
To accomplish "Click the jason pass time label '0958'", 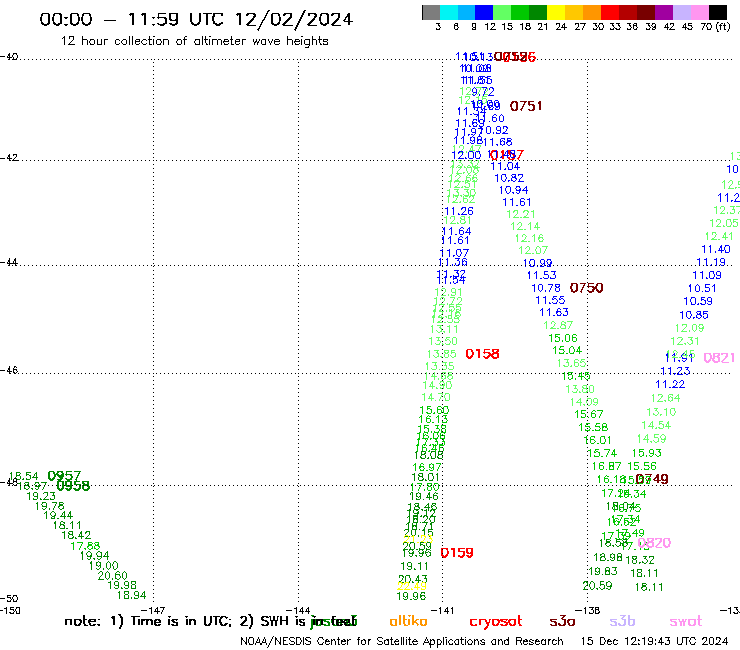I will click(x=73, y=486).
